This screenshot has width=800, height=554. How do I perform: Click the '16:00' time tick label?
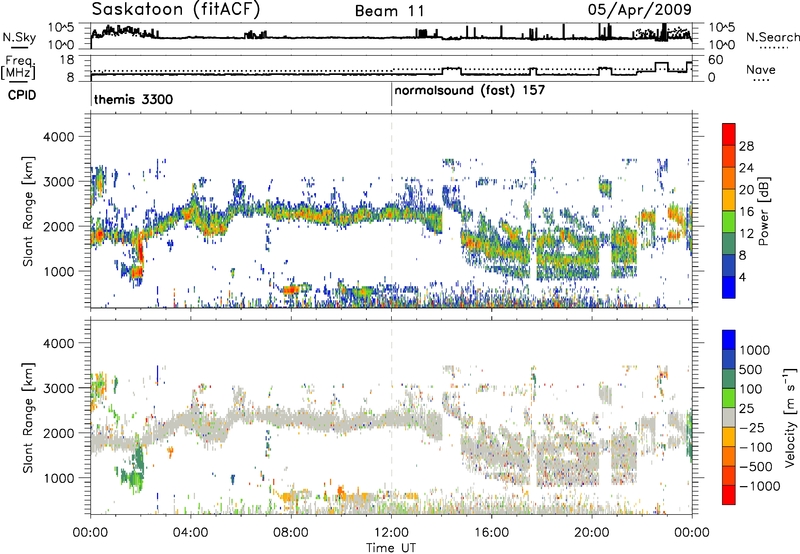tap(491, 533)
